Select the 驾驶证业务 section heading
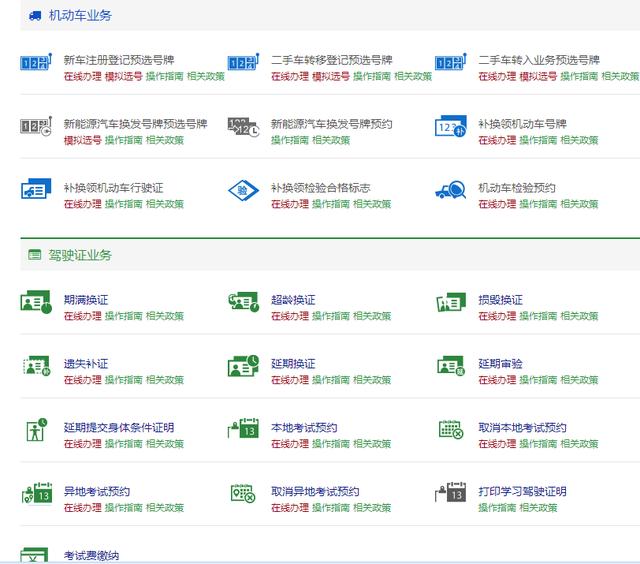 [80, 255]
